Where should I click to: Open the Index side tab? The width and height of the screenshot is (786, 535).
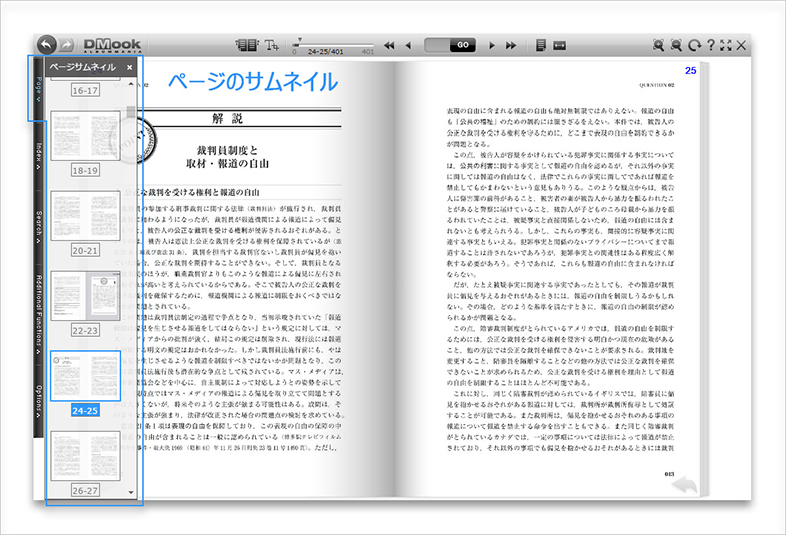click(39, 156)
